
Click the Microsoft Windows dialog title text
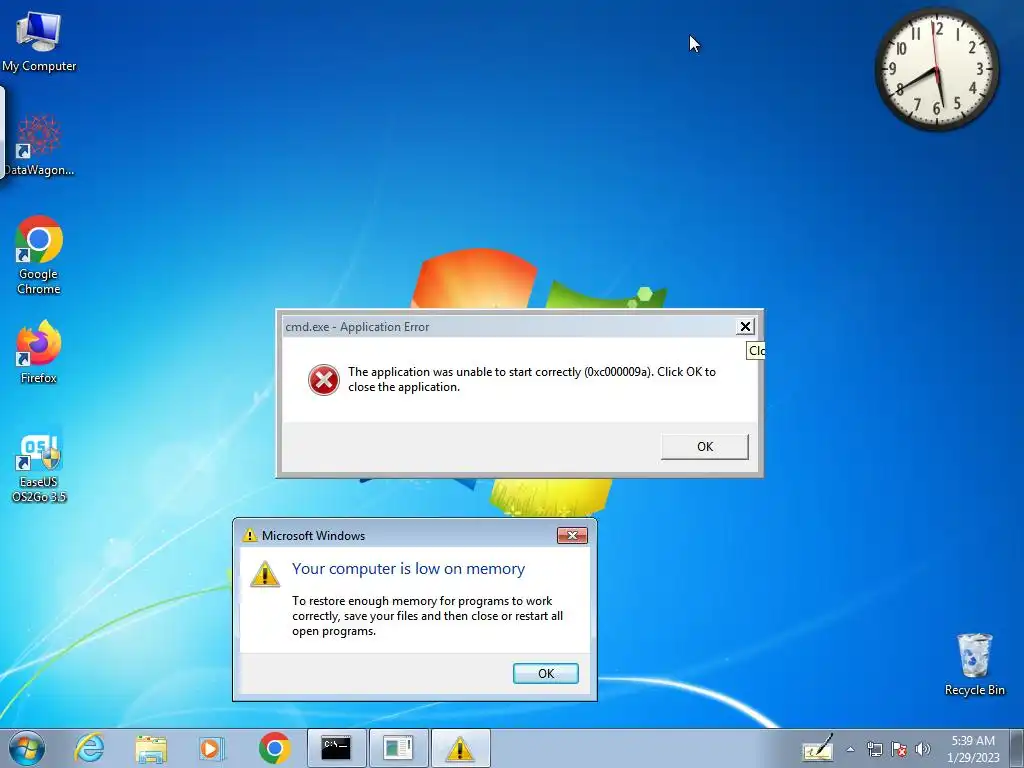(x=313, y=536)
